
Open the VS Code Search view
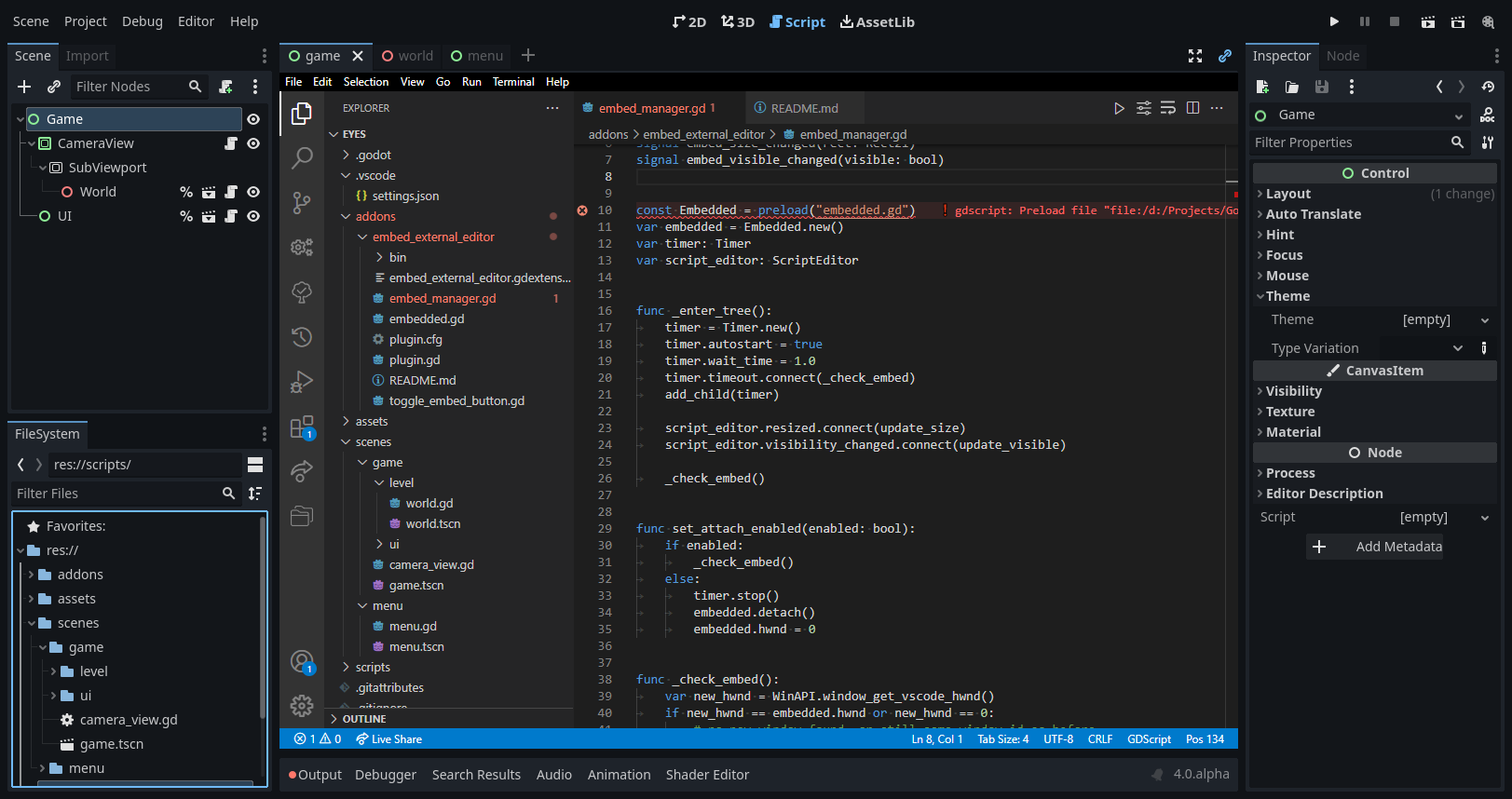[x=302, y=157]
